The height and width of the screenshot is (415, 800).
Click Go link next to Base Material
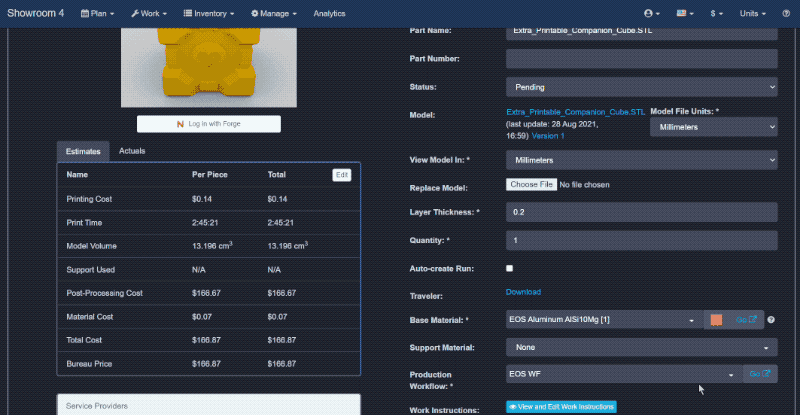pyautogui.click(x=746, y=320)
